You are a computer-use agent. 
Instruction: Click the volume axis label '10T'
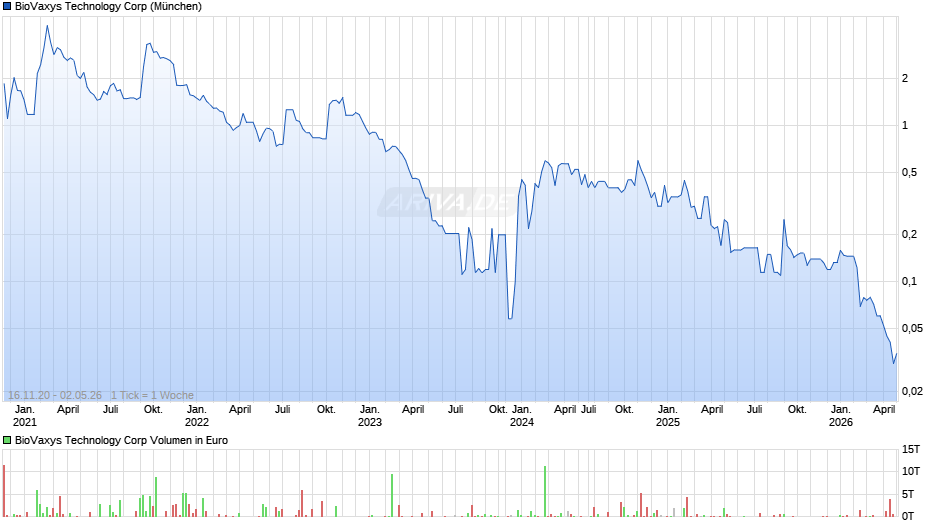(x=911, y=471)
